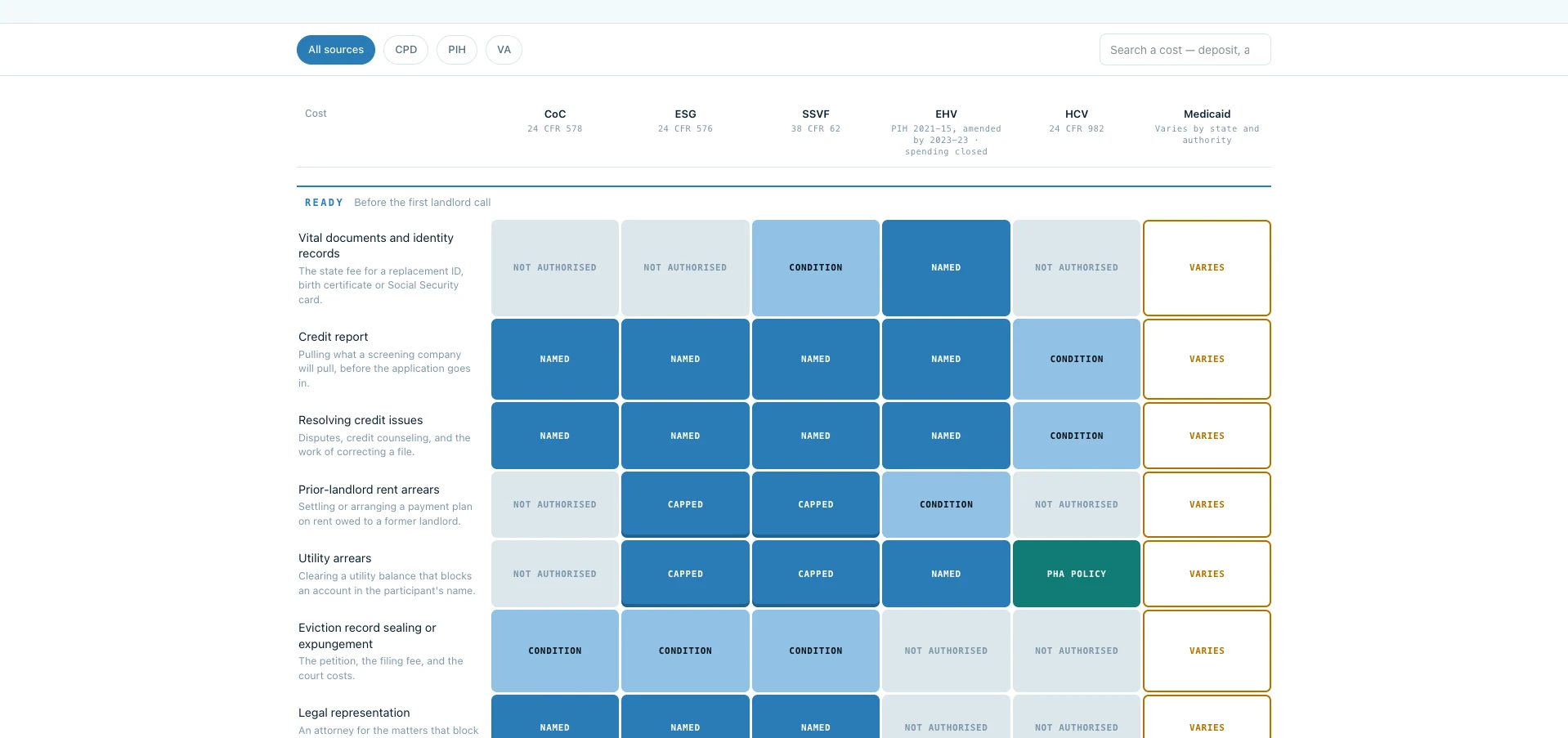Open the Vital documents Medicaid Varies cell
The height and width of the screenshot is (738, 1568).
pyautogui.click(x=1207, y=268)
